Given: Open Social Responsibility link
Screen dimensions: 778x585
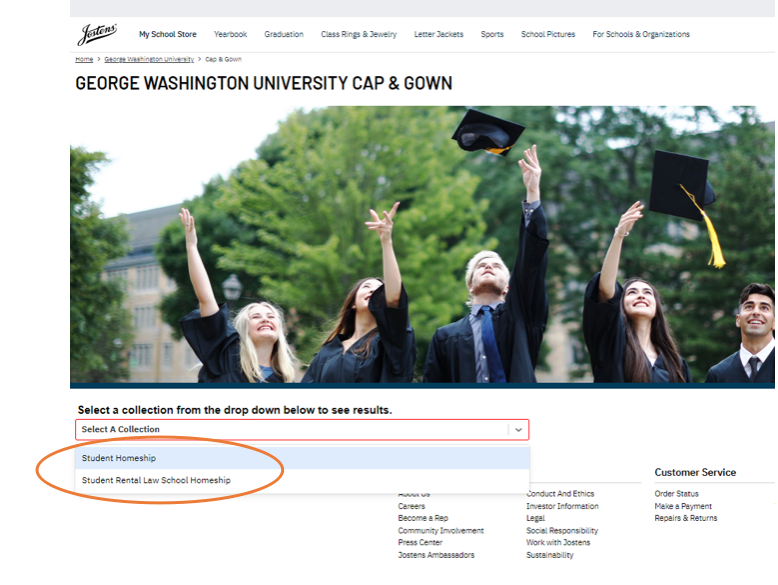Looking at the screenshot, I should tap(562, 530).
